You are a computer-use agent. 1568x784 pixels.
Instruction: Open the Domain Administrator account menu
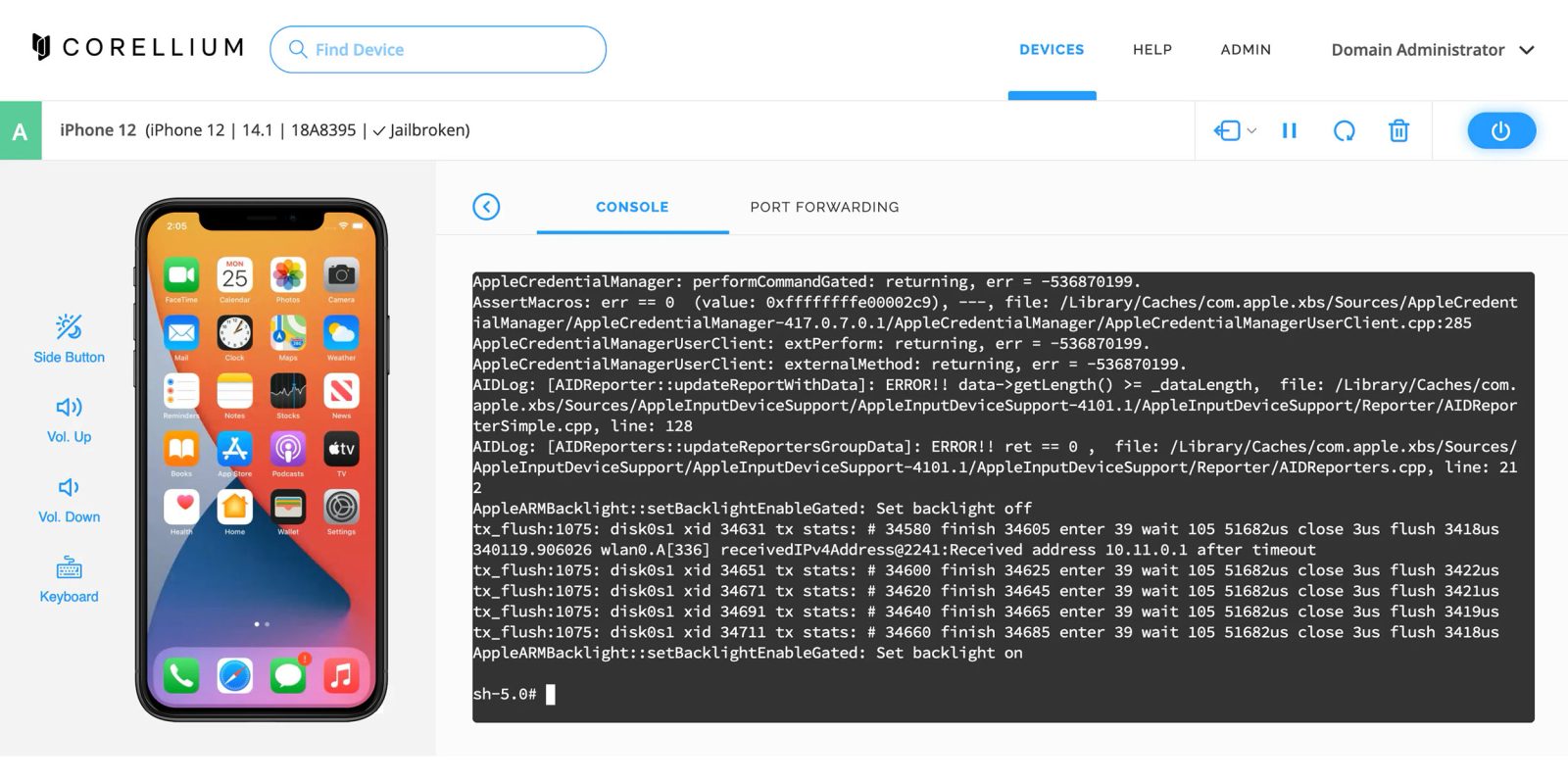pos(1432,50)
